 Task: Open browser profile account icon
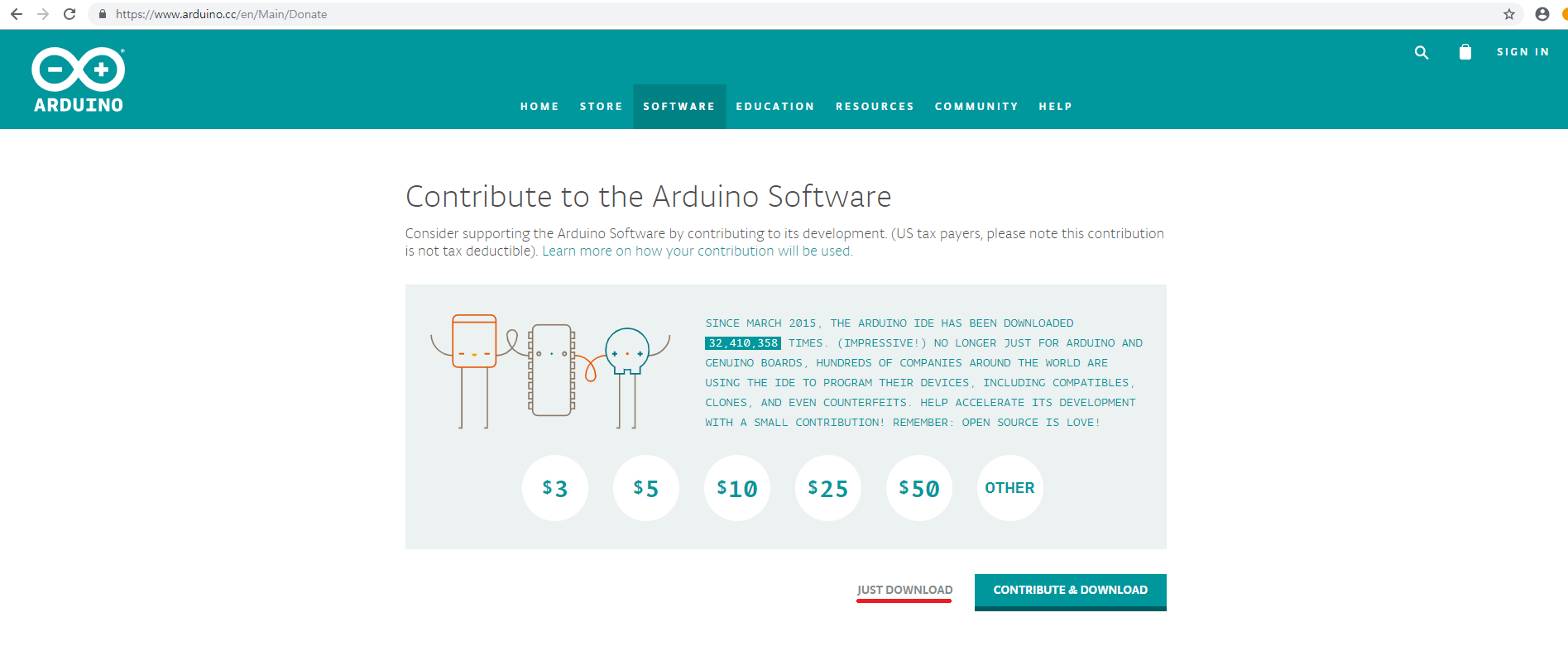(1542, 14)
